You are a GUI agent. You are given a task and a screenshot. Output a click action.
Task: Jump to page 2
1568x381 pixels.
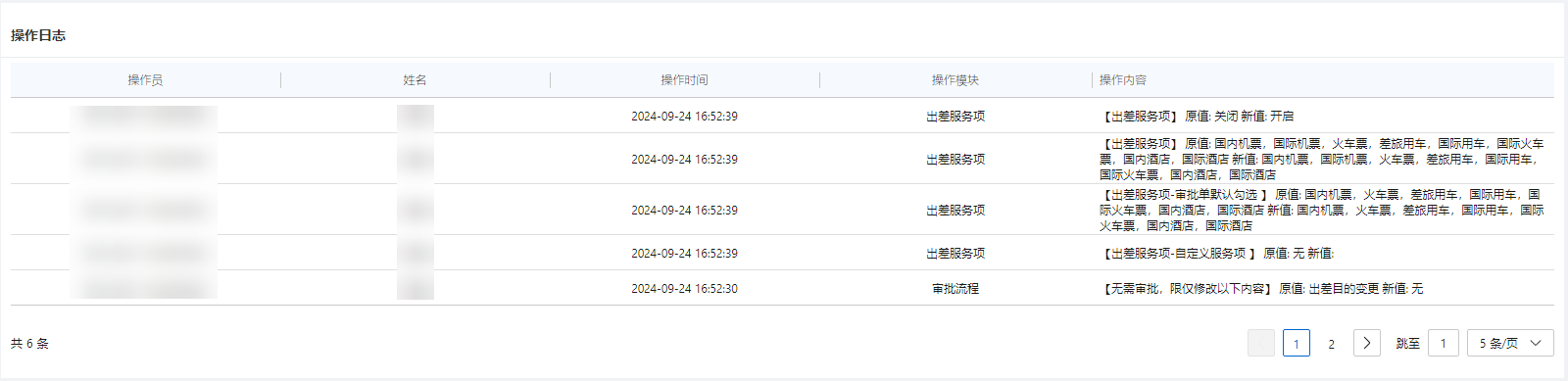tap(1331, 343)
